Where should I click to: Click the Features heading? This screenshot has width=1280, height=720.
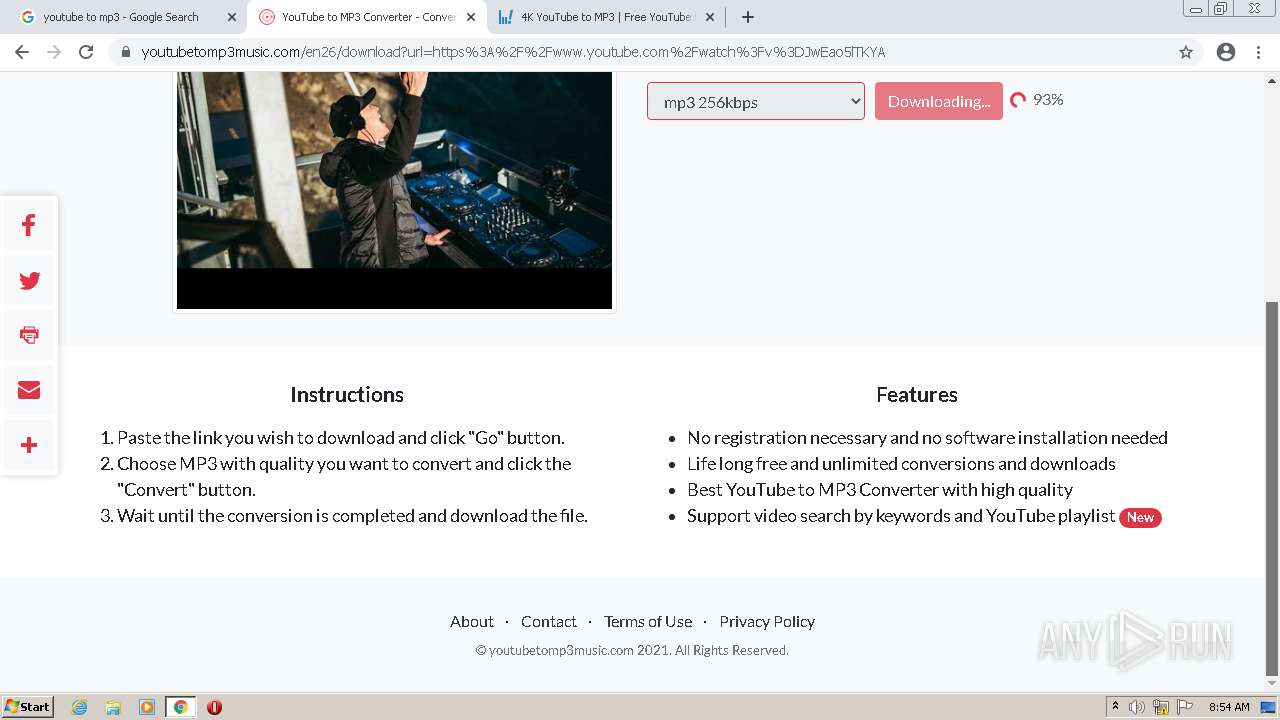pos(917,394)
